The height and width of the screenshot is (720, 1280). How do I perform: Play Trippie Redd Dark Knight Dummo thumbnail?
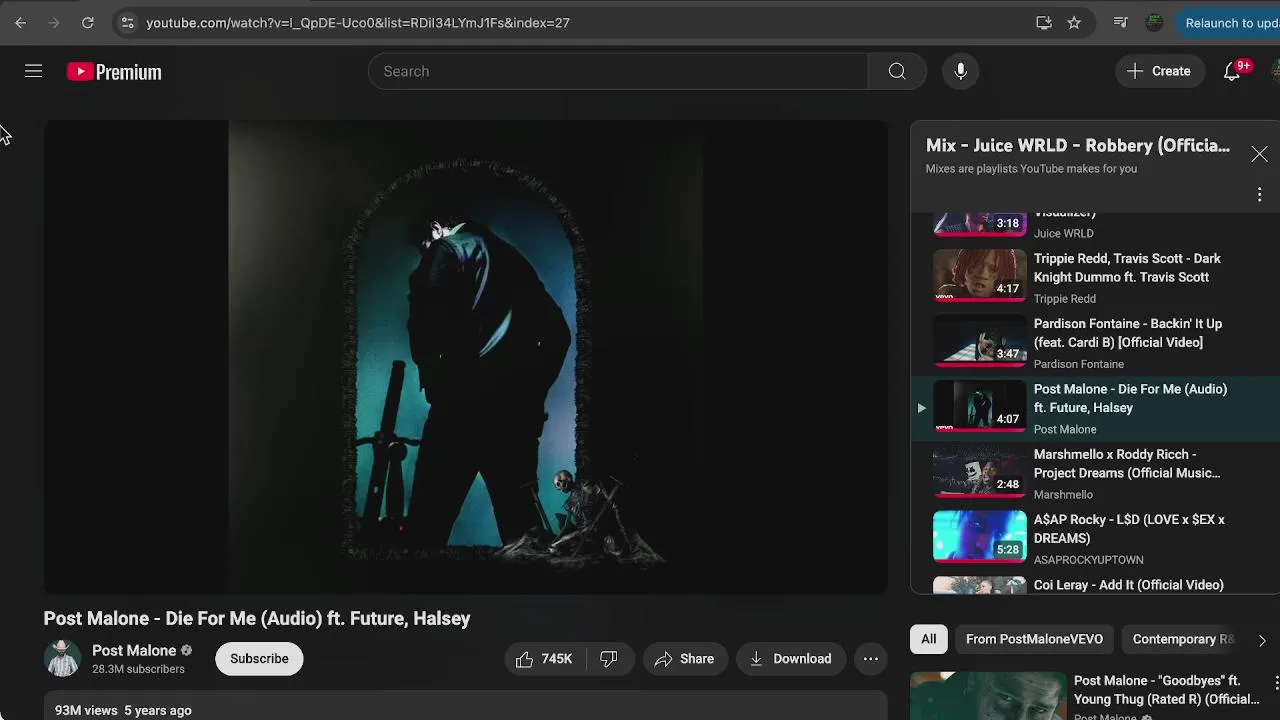click(980, 276)
